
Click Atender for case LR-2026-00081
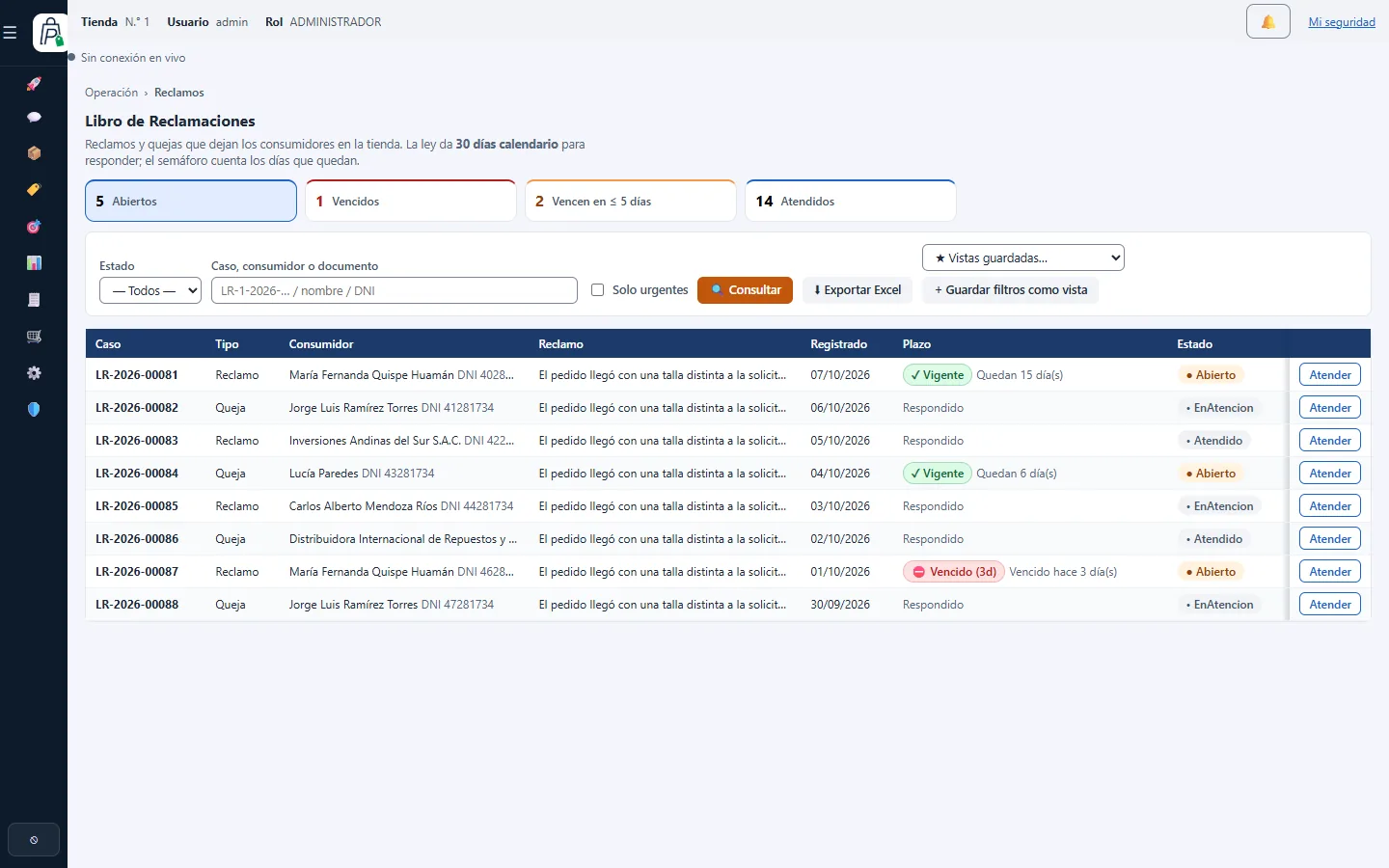click(x=1330, y=375)
